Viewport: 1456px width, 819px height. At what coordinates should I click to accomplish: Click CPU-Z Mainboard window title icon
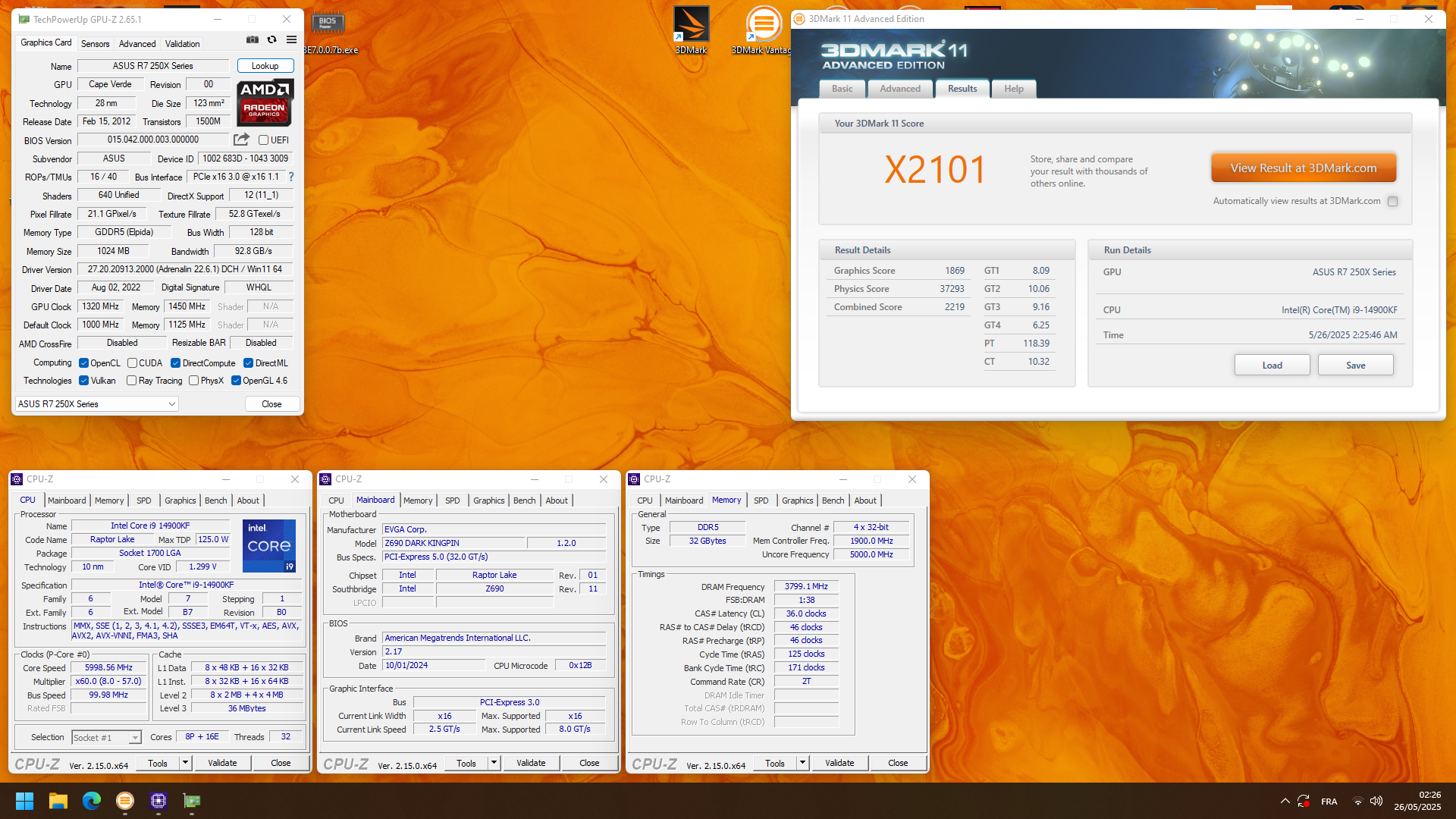pyautogui.click(x=325, y=479)
